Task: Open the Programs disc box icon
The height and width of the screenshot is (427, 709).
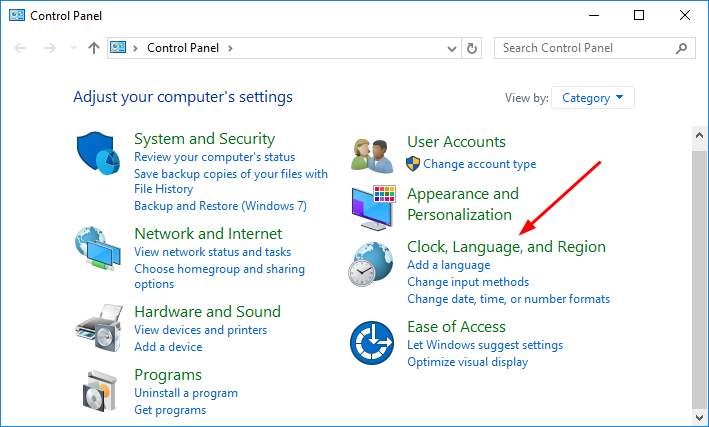Action: 100,391
